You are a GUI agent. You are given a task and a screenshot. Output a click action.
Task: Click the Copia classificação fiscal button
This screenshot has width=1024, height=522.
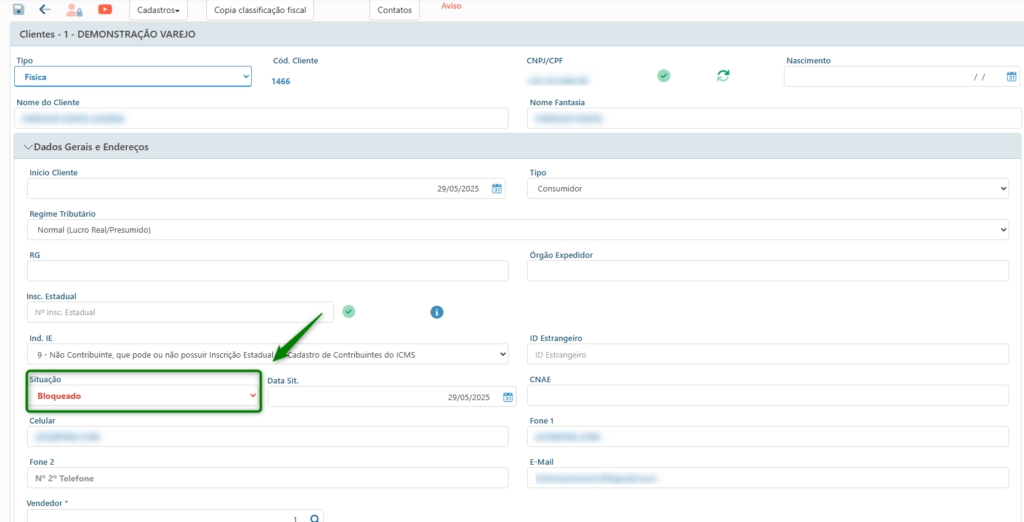point(260,10)
